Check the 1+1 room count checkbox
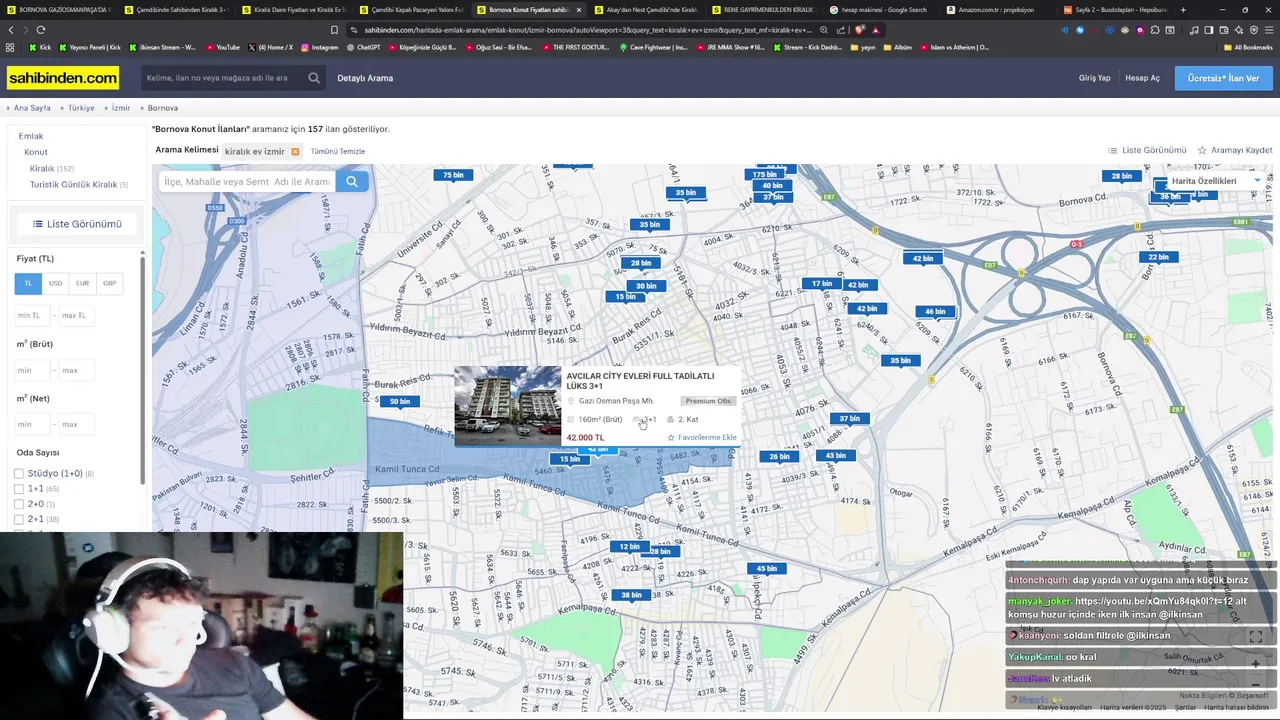Screen dimensions: 1280x720 [x=19, y=489]
